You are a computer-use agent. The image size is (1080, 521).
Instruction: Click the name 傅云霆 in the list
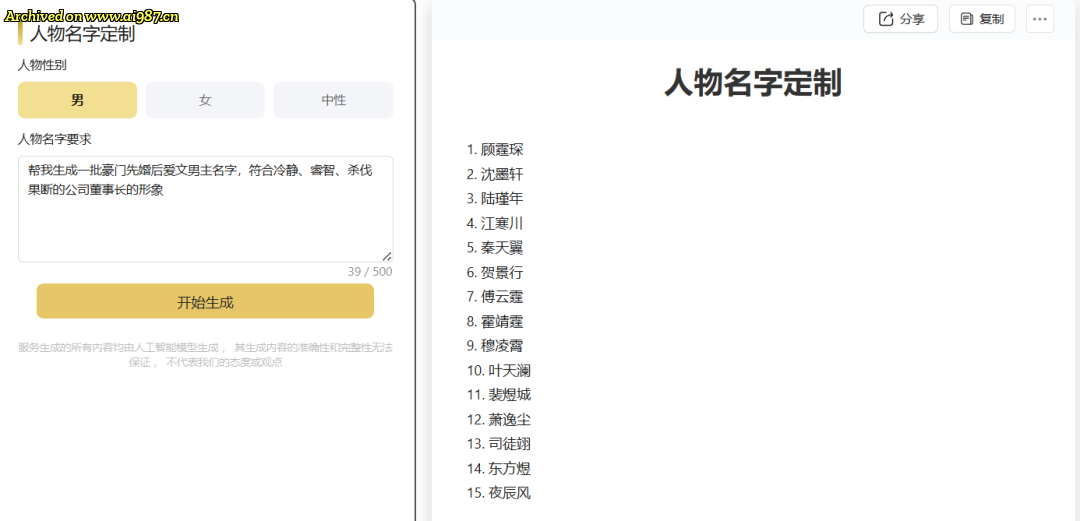(x=502, y=296)
